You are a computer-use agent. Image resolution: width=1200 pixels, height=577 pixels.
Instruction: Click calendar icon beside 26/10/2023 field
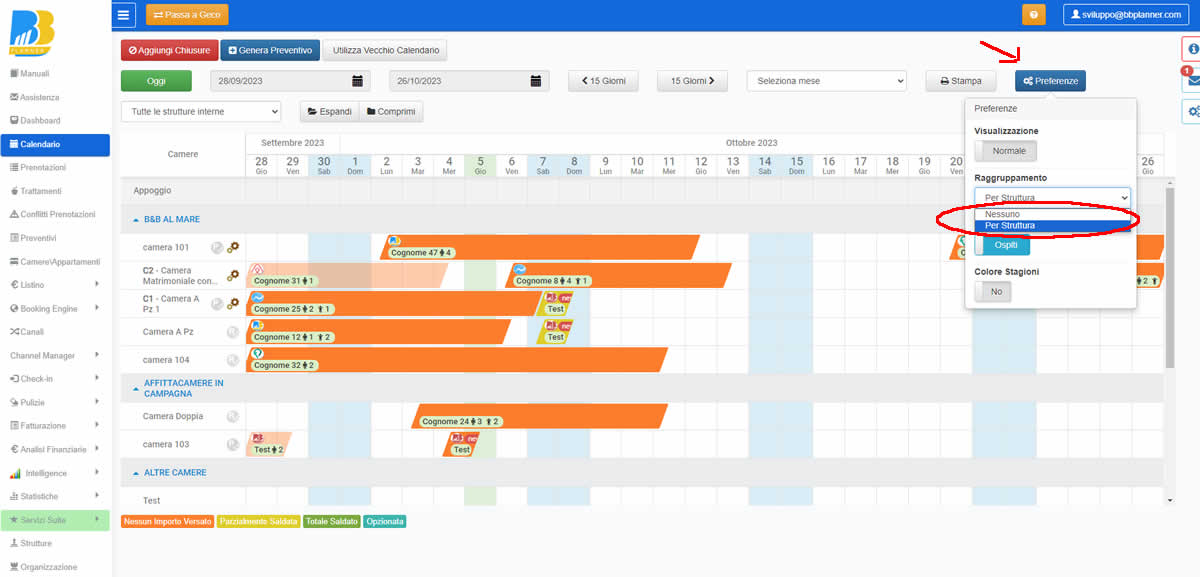coord(536,81)
